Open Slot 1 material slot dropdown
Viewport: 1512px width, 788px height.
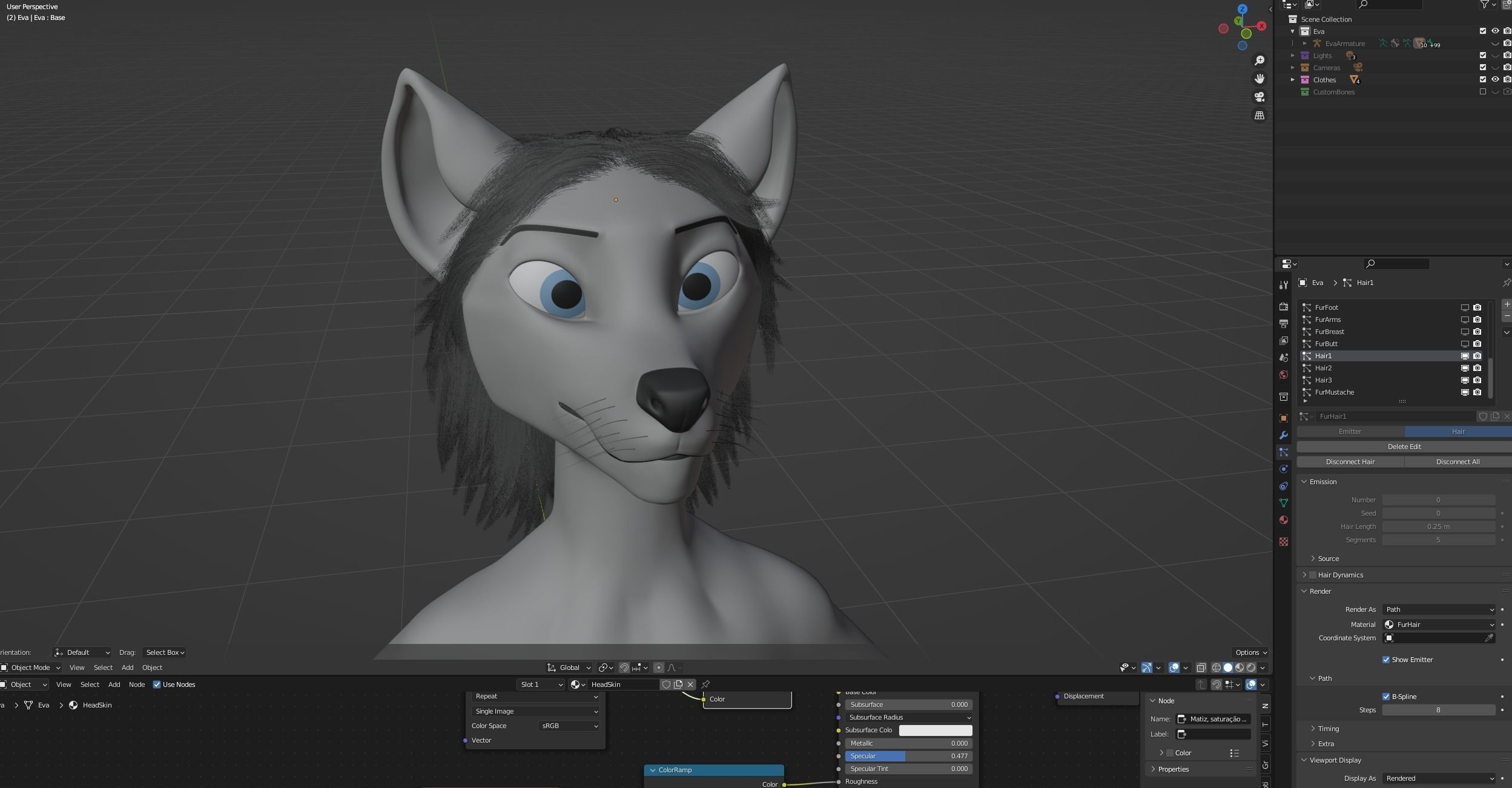[x=541, y=685]
